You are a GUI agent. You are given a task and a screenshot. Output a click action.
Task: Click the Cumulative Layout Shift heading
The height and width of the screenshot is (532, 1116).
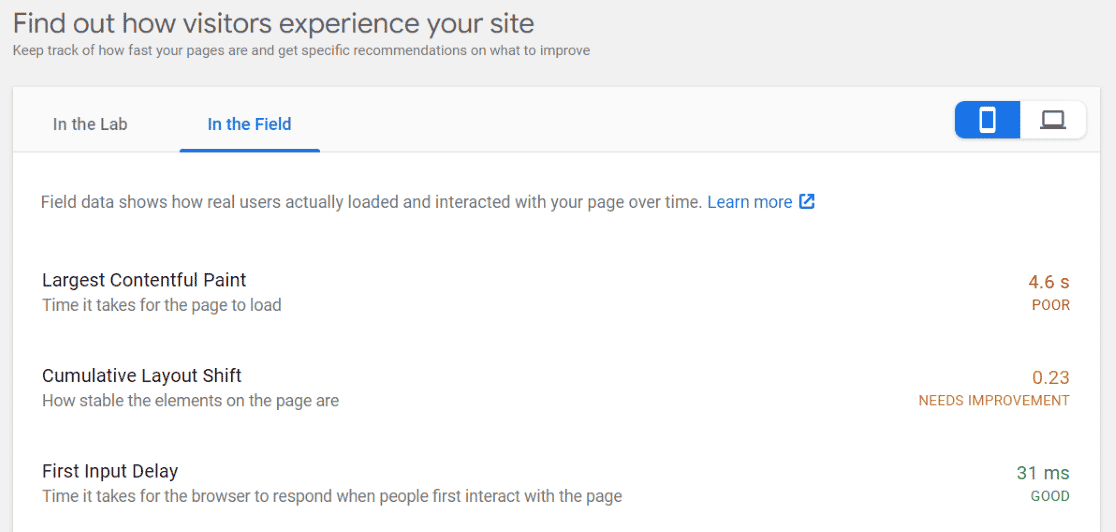142,375
